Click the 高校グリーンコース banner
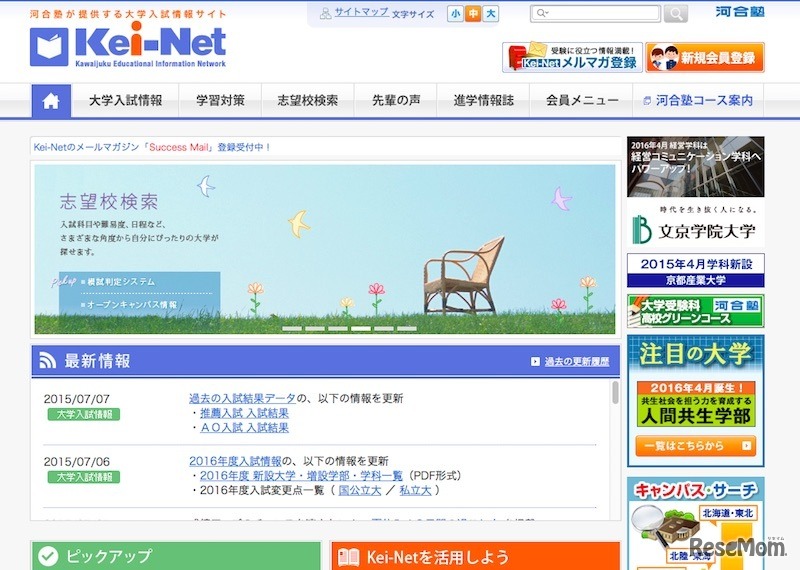The image size is (800, 570). (695, 311)
